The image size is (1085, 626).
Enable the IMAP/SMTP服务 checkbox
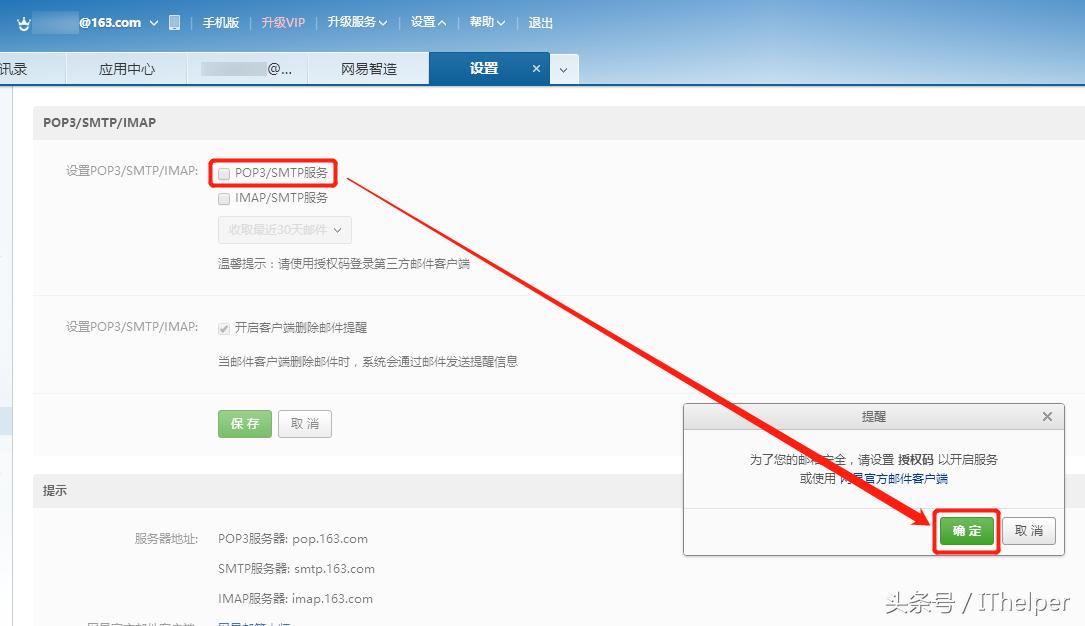tap(223, 198)
